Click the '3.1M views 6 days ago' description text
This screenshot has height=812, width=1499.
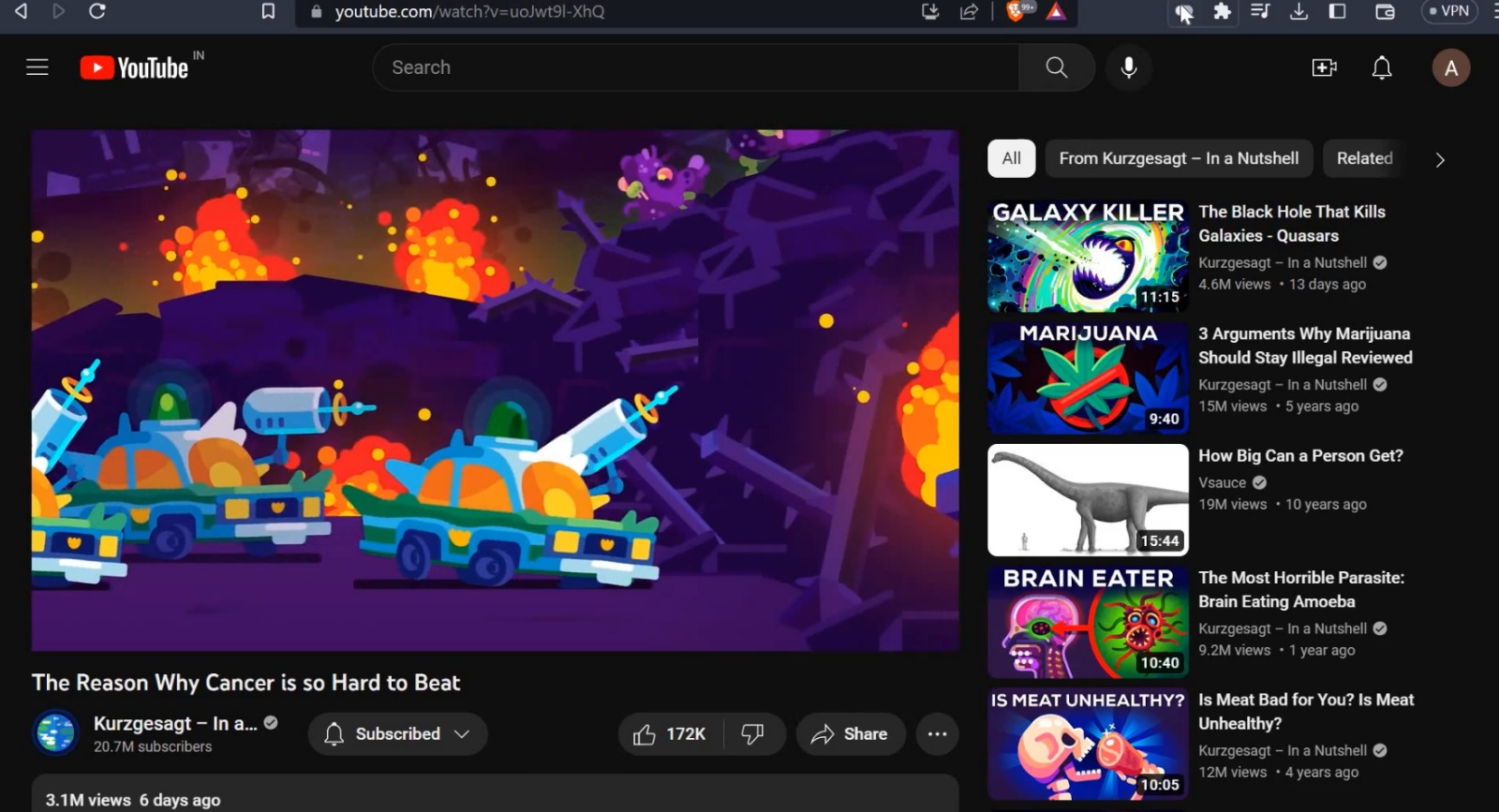click(133, 800)
